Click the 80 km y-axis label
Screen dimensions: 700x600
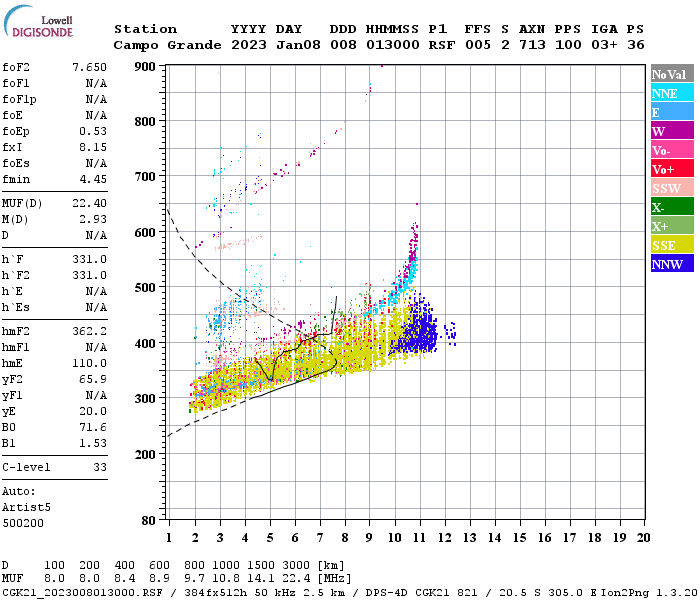tap(148, 520)
